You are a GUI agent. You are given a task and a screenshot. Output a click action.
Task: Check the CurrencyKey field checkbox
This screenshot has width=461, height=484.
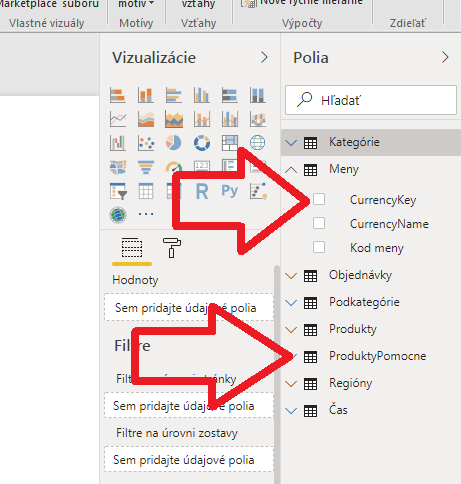tap(319, 199)
